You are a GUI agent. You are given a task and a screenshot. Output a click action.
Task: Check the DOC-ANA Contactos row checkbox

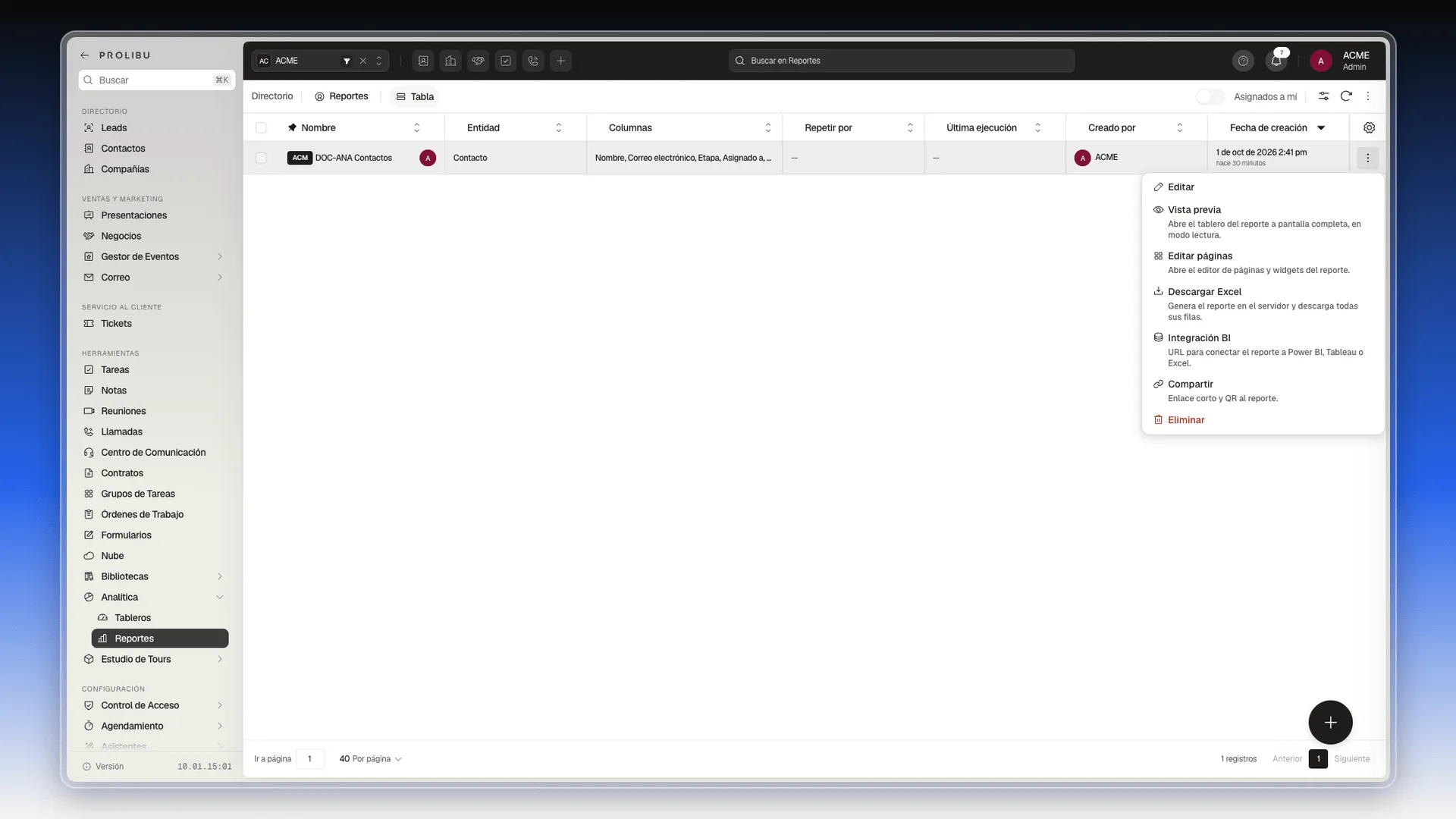[261, 158]
